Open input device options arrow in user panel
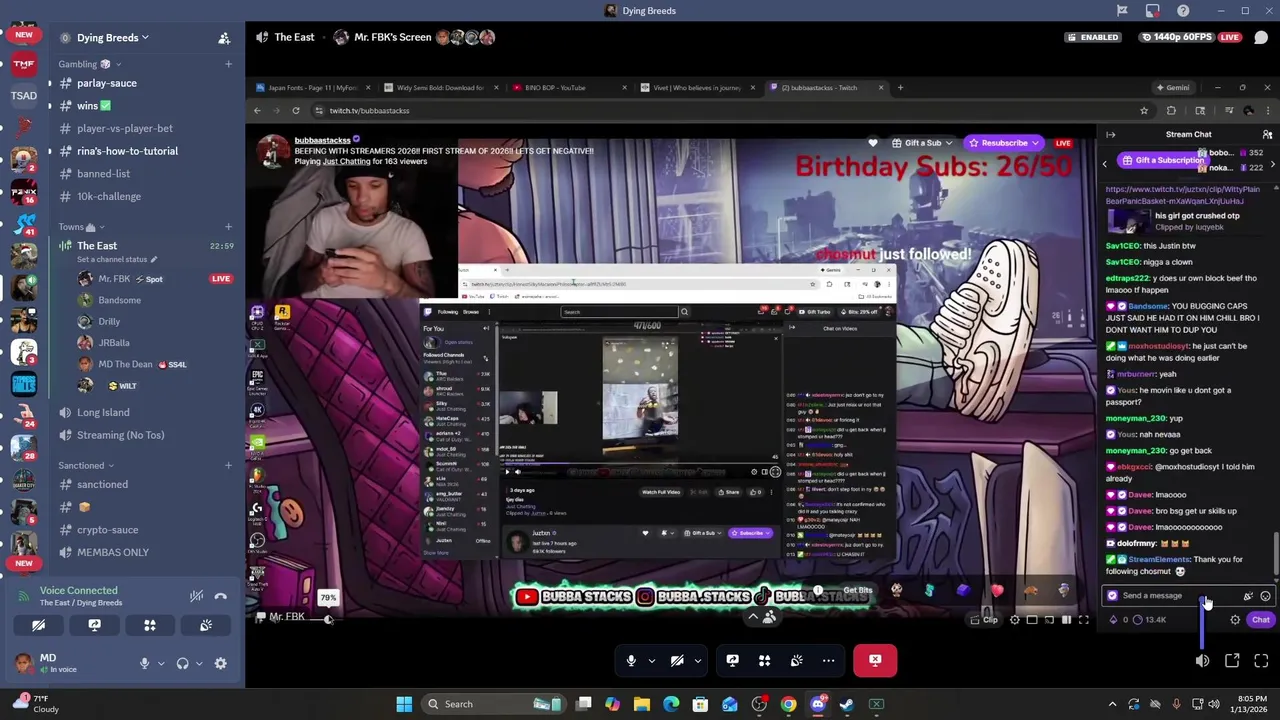This screenshot has width=1280, height=720. 160,663
